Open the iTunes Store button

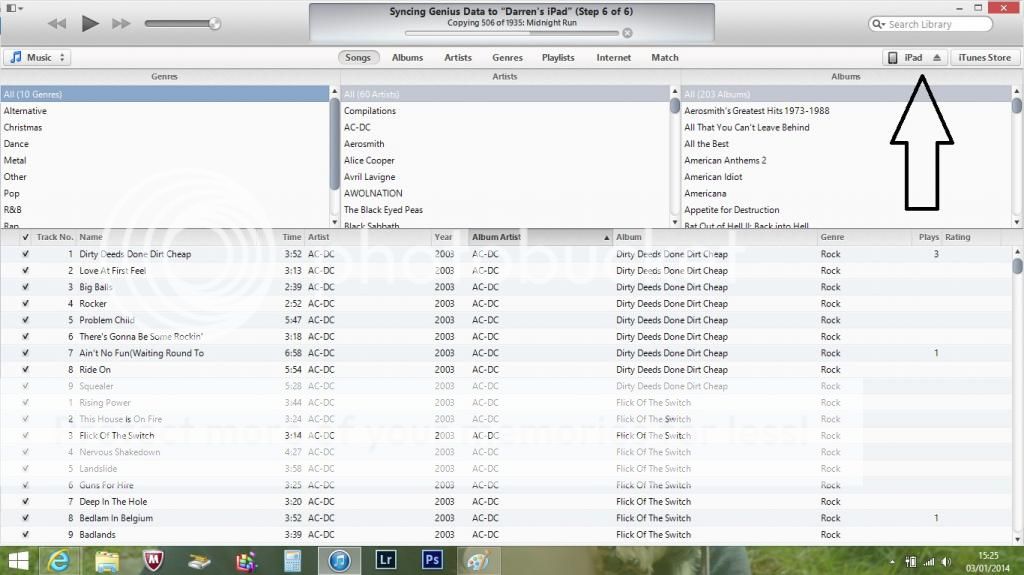point(985,58)
